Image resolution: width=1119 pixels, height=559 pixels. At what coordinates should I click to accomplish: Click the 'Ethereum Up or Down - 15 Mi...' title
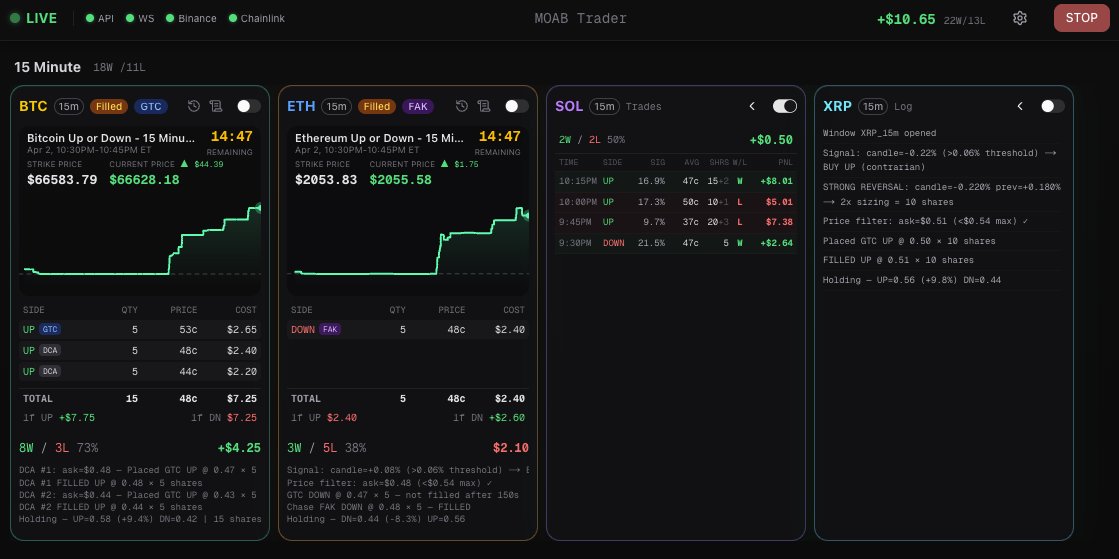(x=380, y=138)
